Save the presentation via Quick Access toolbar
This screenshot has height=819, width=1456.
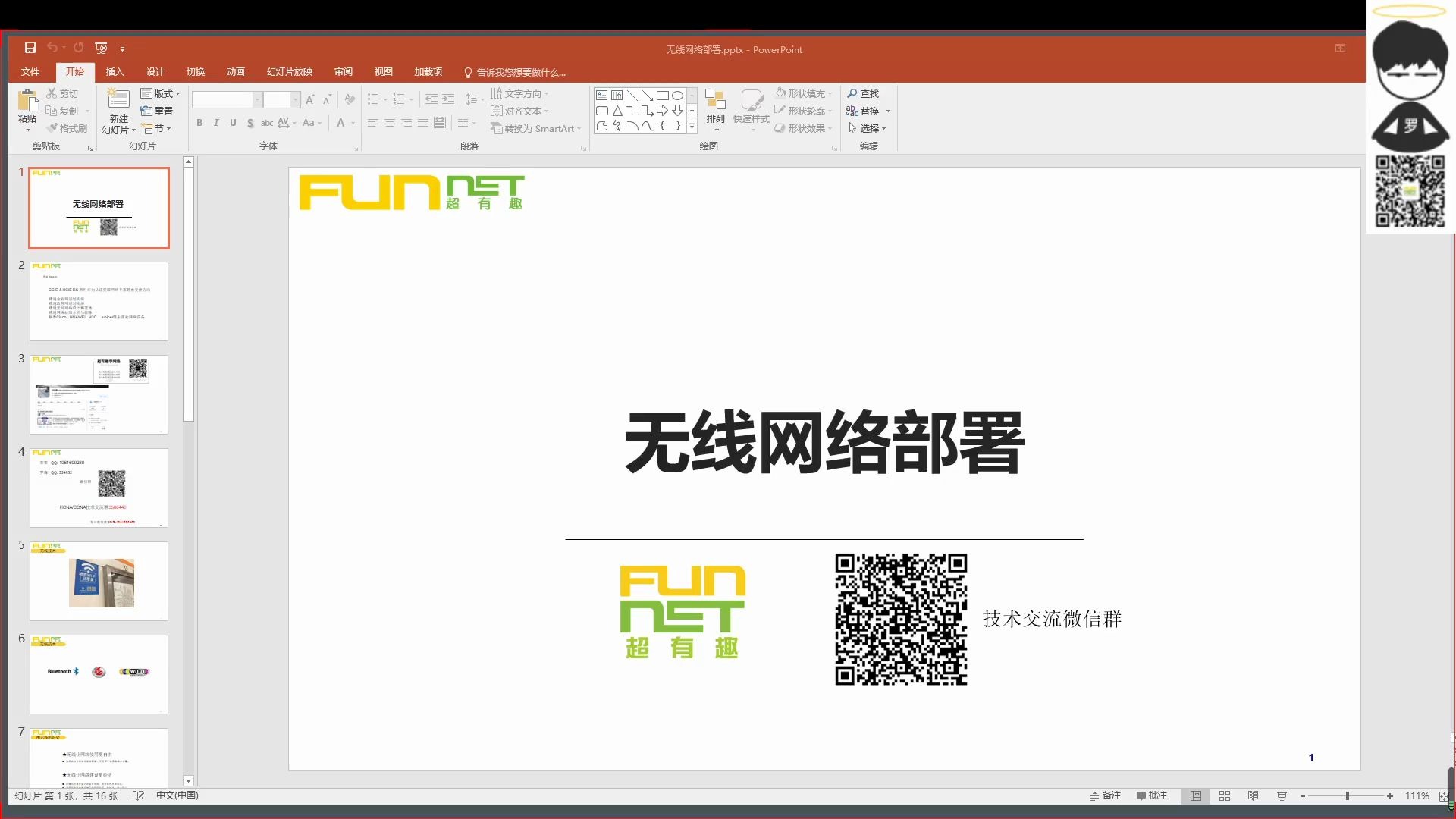point(30,48)
